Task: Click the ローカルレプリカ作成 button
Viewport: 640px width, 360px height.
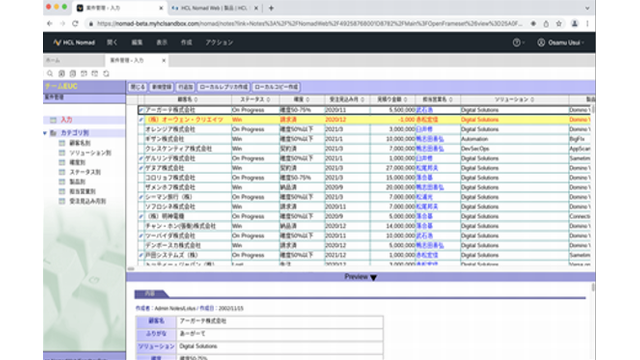Action: 223,87
